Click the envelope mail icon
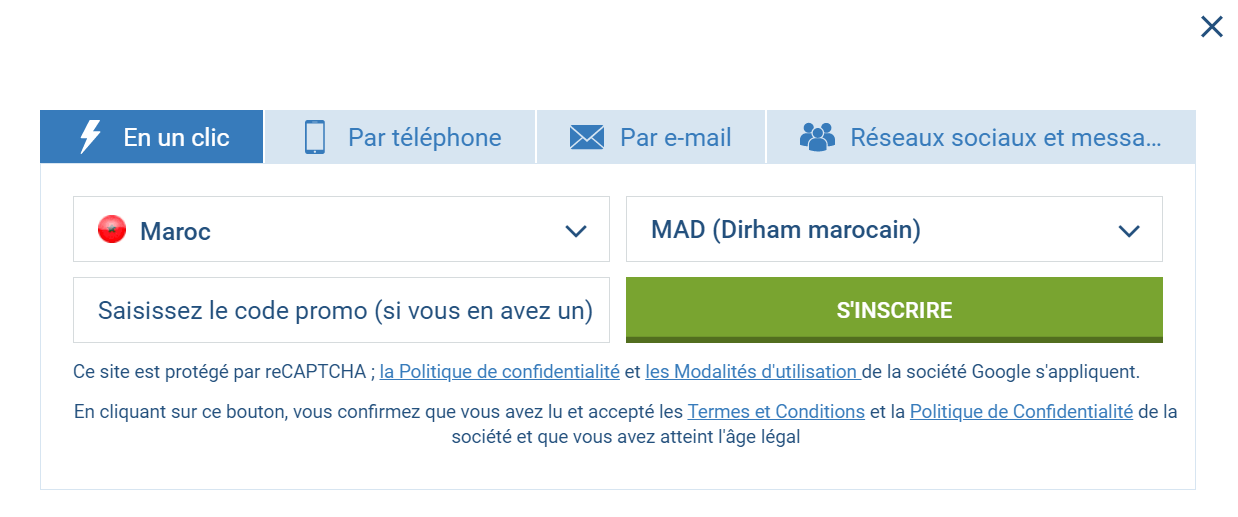This screenshot has height=517, width=1238. point(587,137)
